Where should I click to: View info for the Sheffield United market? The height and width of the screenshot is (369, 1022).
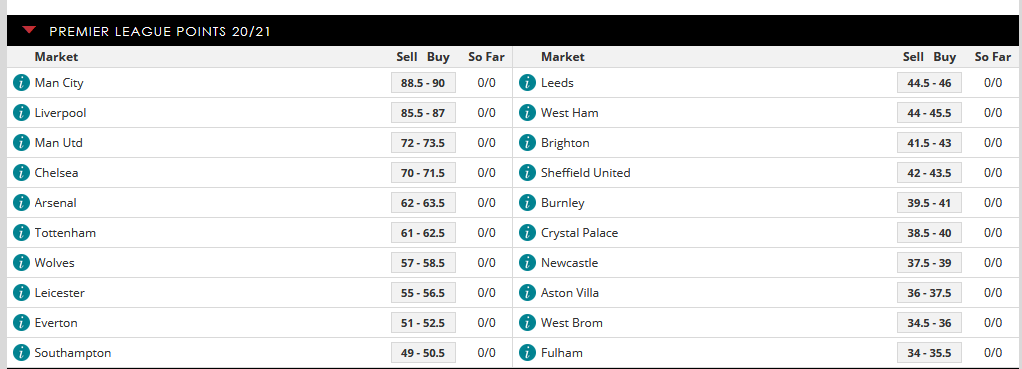tap(528, 173)
